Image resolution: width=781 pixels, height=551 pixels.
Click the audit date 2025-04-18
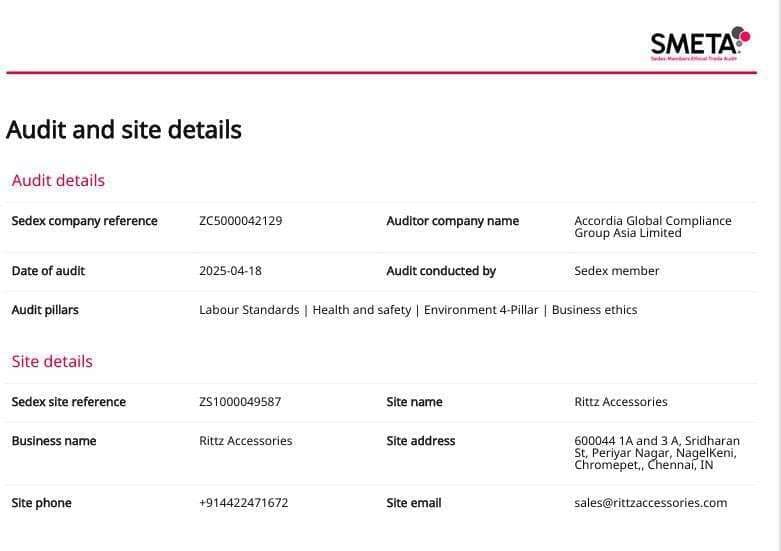click(x=230, y=271)
